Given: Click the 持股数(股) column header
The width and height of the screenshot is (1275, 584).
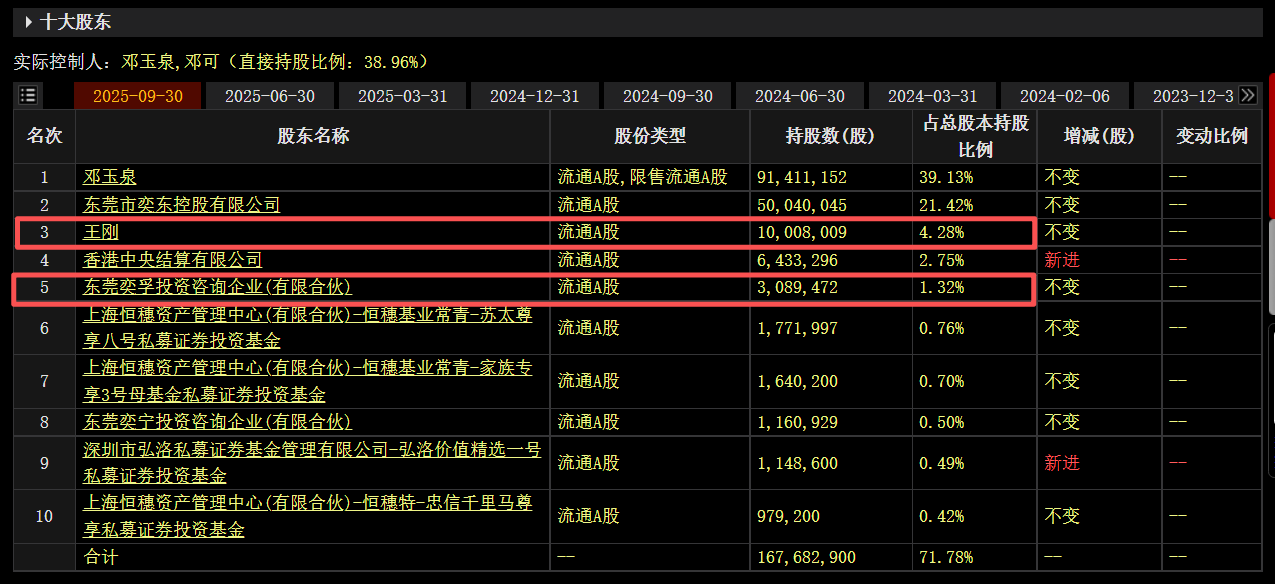Looking at the screenshot, I should click(830, 137).
